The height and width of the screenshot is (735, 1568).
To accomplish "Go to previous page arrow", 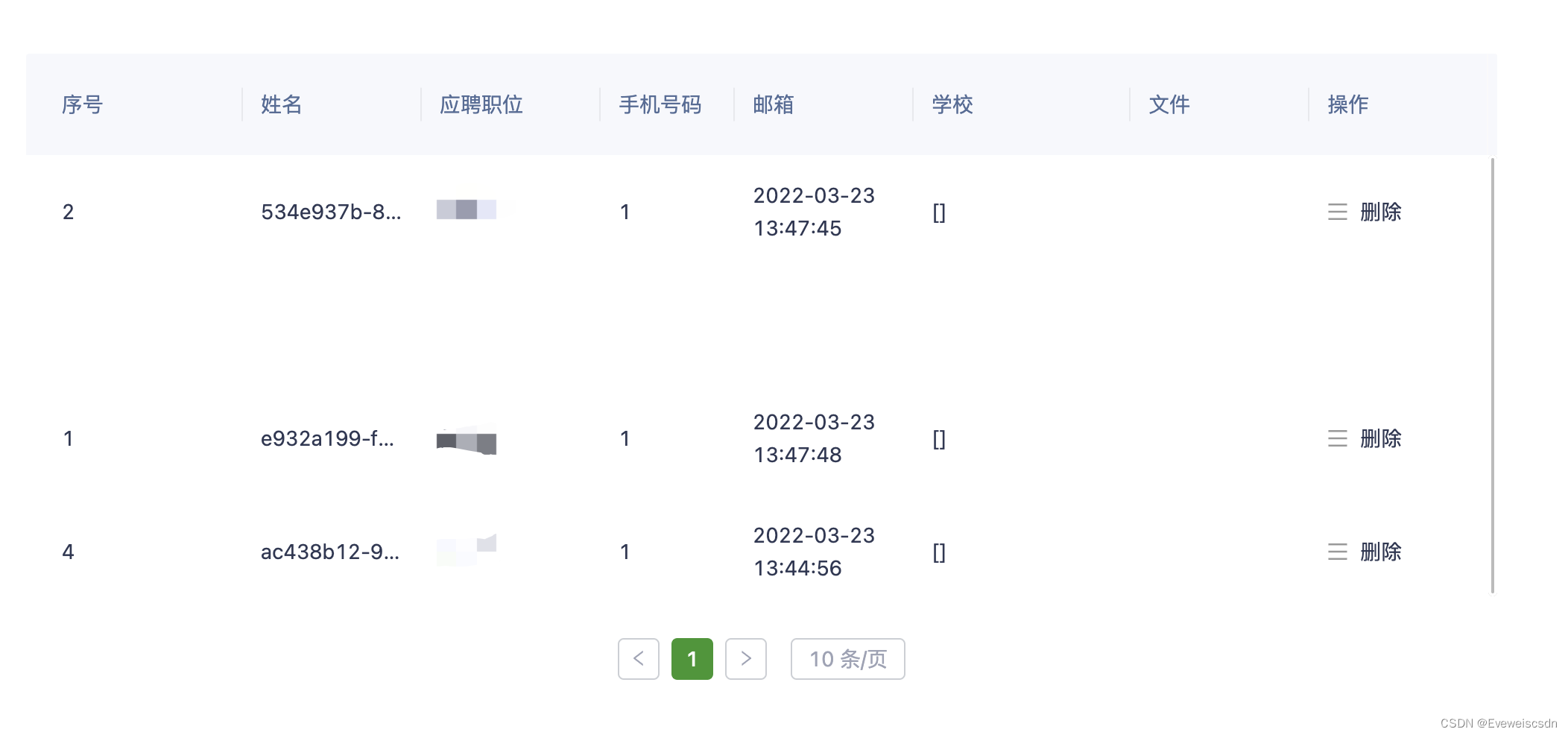I will (638, 658).
